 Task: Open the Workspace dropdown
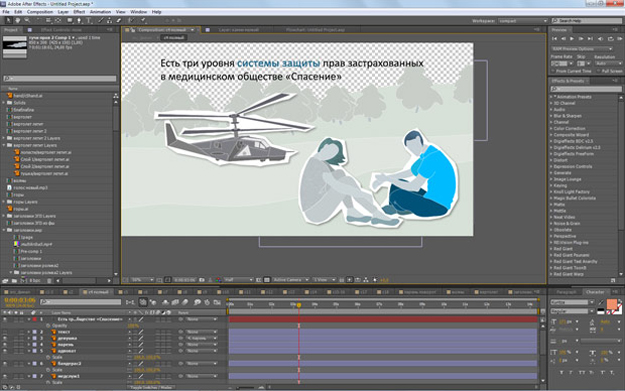(523, 21)
